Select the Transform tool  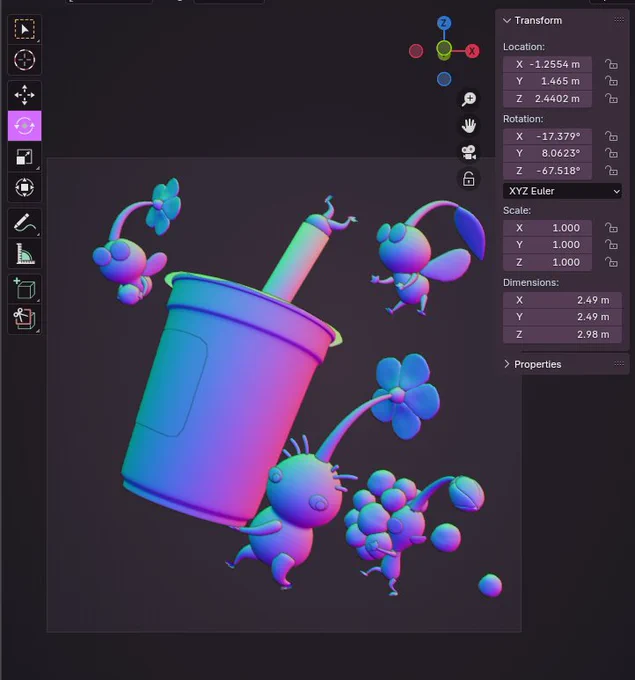click(x=25, y=187)
